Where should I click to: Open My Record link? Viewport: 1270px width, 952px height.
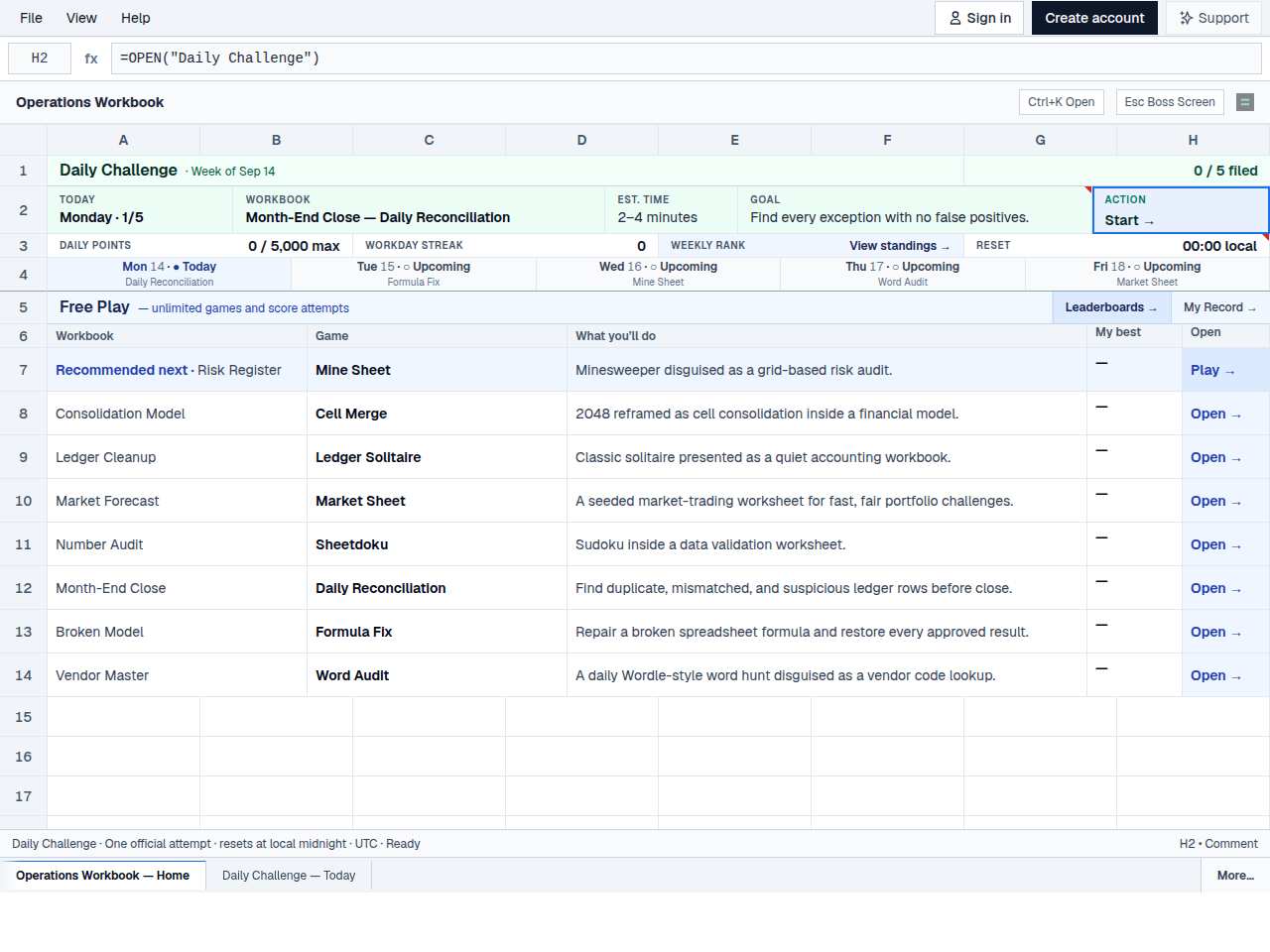(x=1220, y=307)
